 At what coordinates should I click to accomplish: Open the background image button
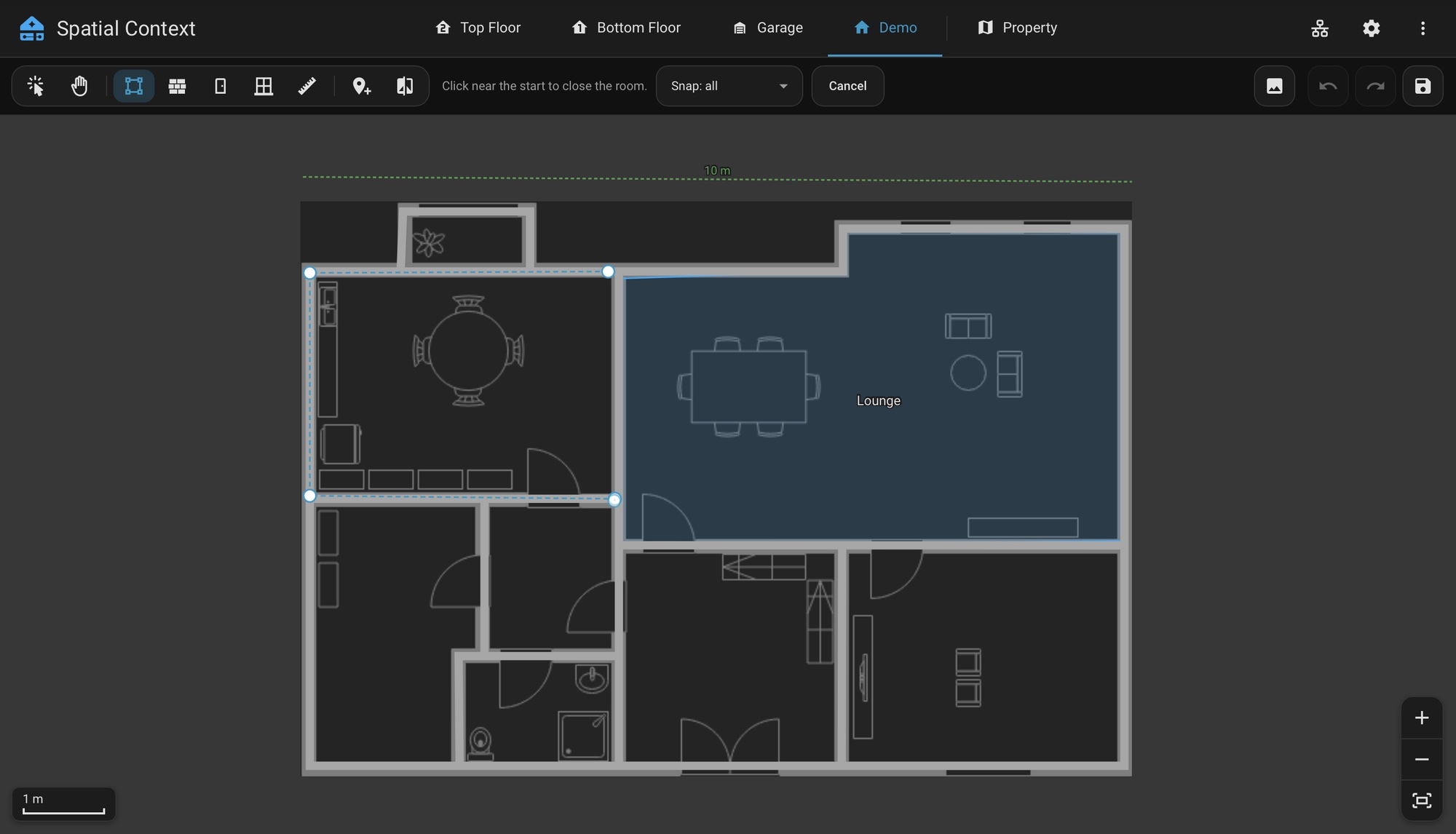[x=1275, y=86]
